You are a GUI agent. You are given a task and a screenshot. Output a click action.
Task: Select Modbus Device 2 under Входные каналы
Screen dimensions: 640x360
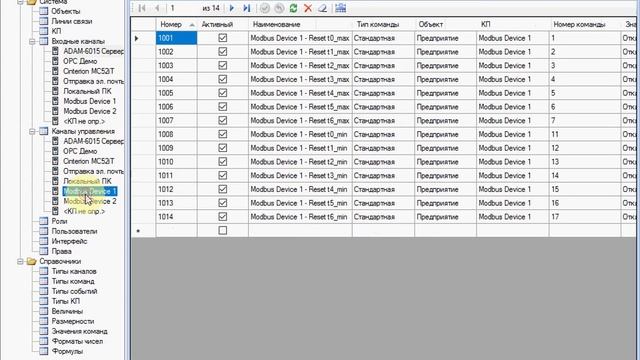[x=90, y=111]
